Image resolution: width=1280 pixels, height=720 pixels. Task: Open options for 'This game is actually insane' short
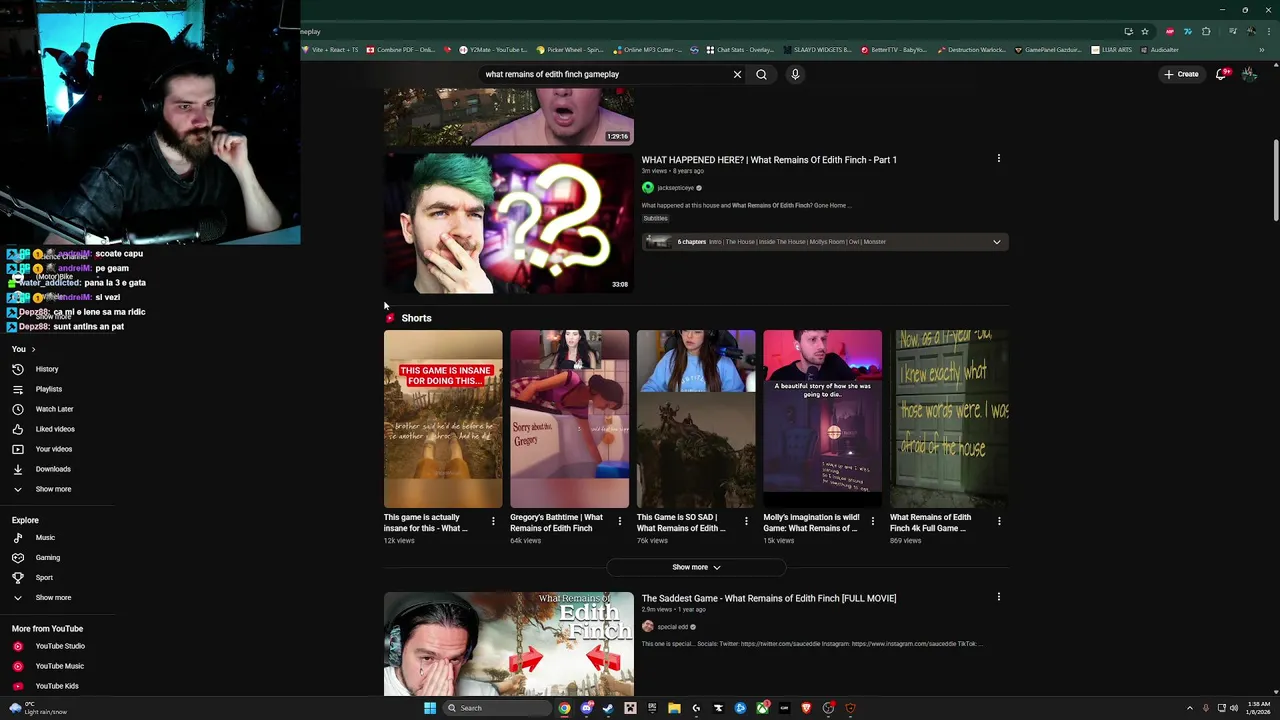(493, 521)
